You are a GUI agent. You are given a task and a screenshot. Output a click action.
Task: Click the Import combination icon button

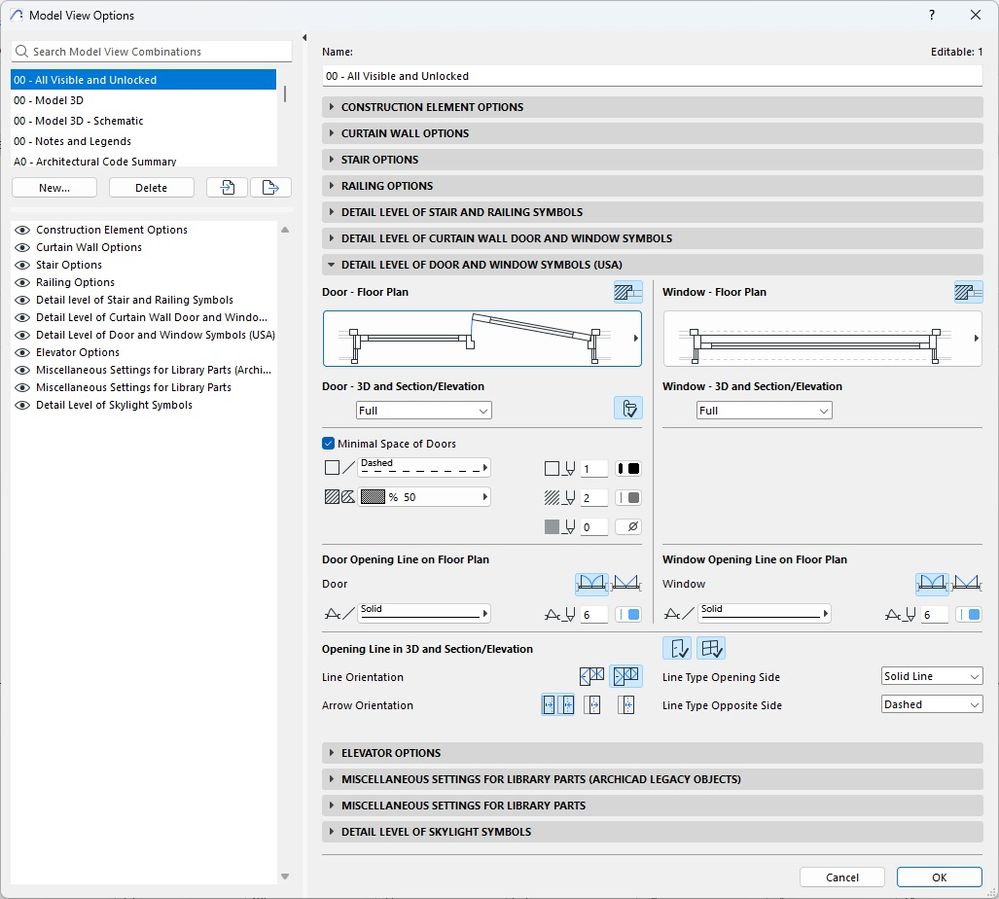[x=227, y=187]
